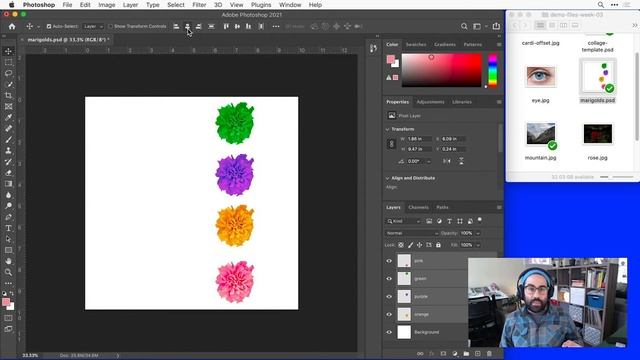Viewport: 640px width, 360px height.
Task: Collapse the Transform section
Action: coord(387,129)
